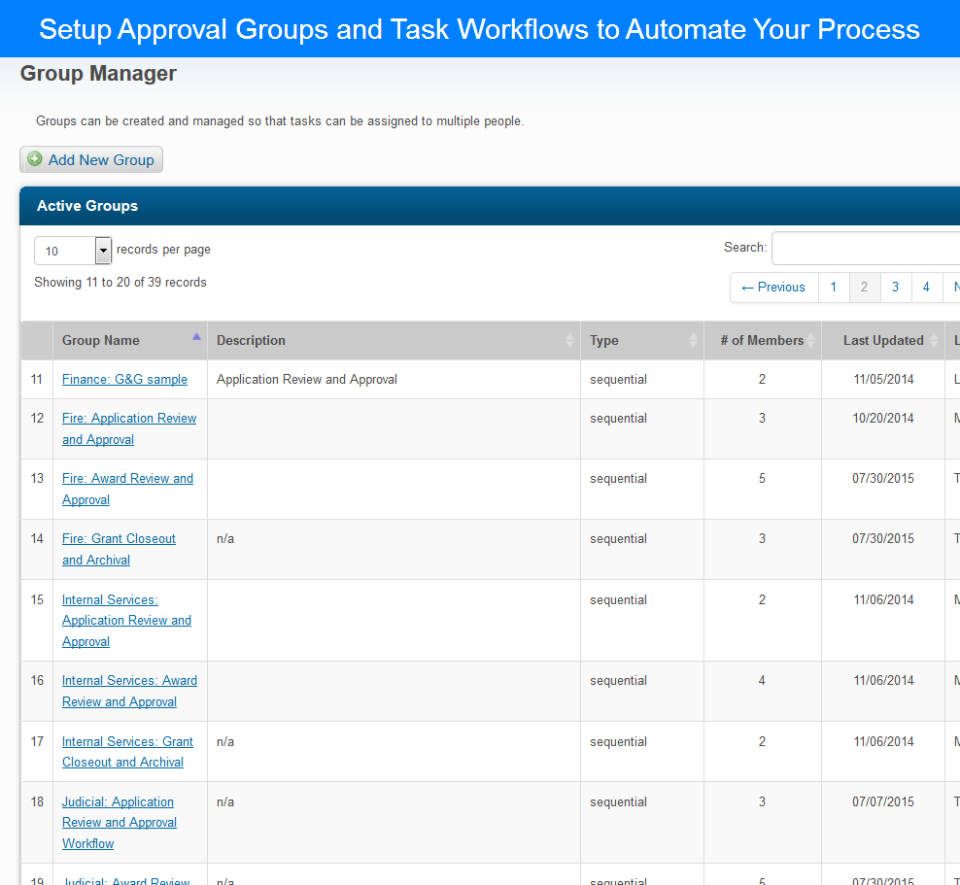Sort by Group Name using the arrow icon
The width and height of the screenshot is (960, 885).
click(x=196, y=337)
